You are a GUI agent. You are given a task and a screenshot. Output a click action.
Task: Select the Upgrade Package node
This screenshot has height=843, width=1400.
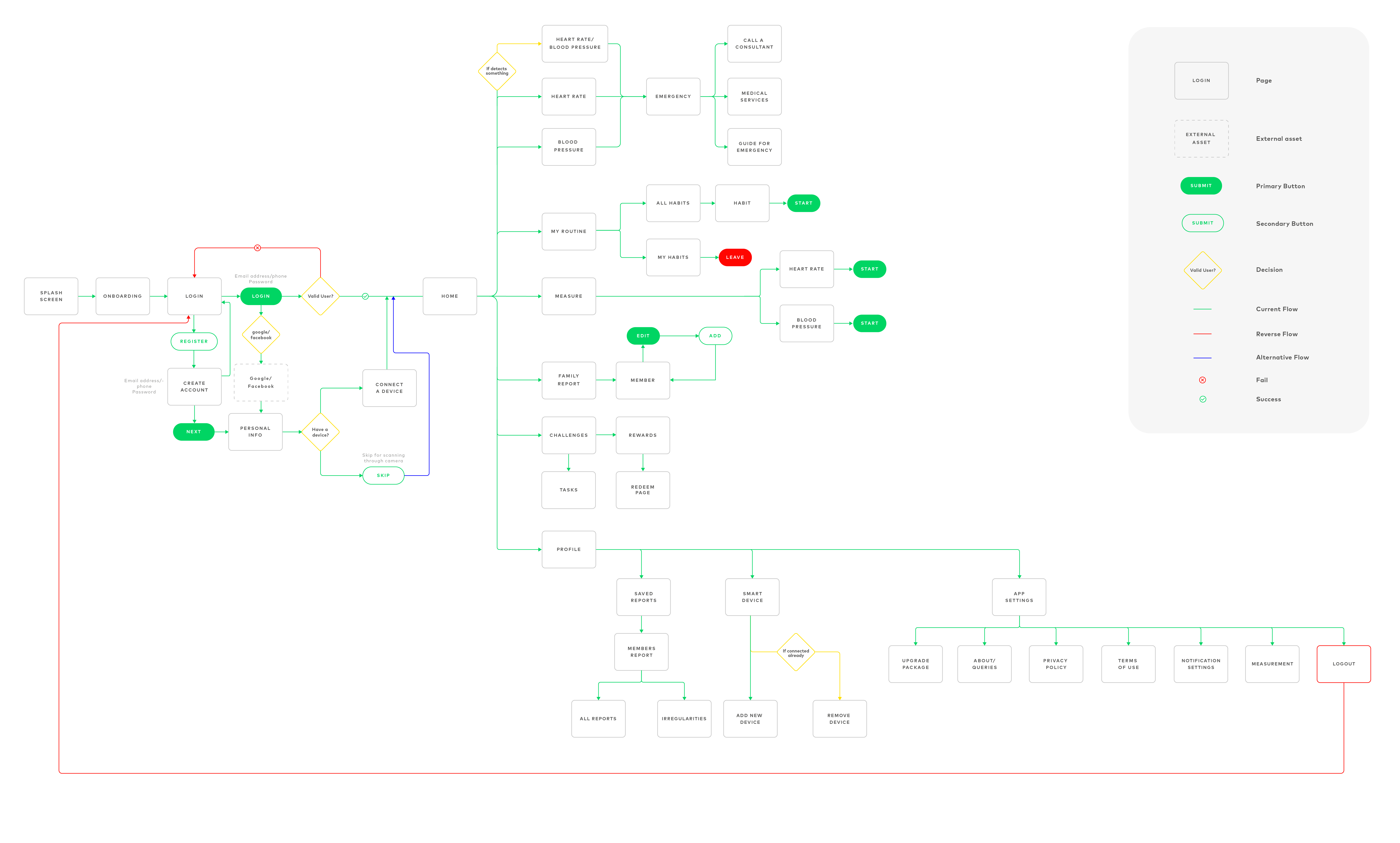pos(916,664)
